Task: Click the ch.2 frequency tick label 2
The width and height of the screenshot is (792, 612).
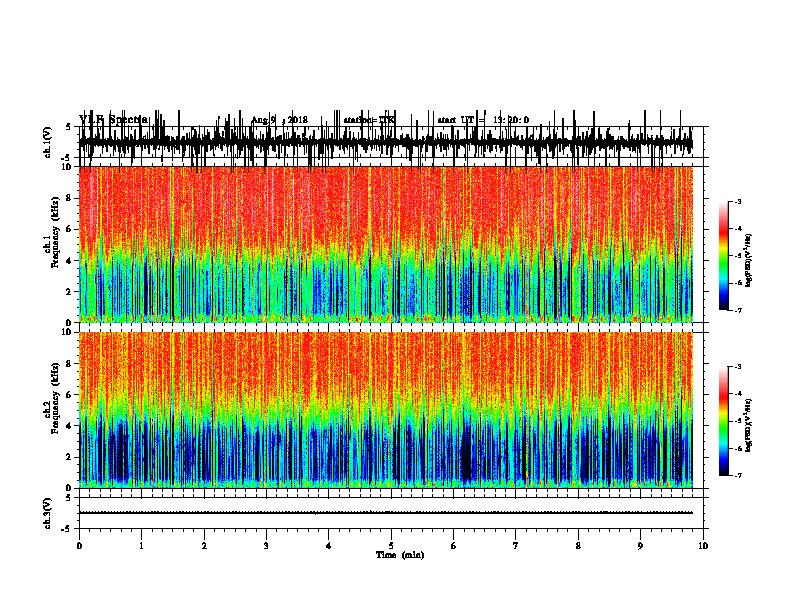Action: [70, 457]
